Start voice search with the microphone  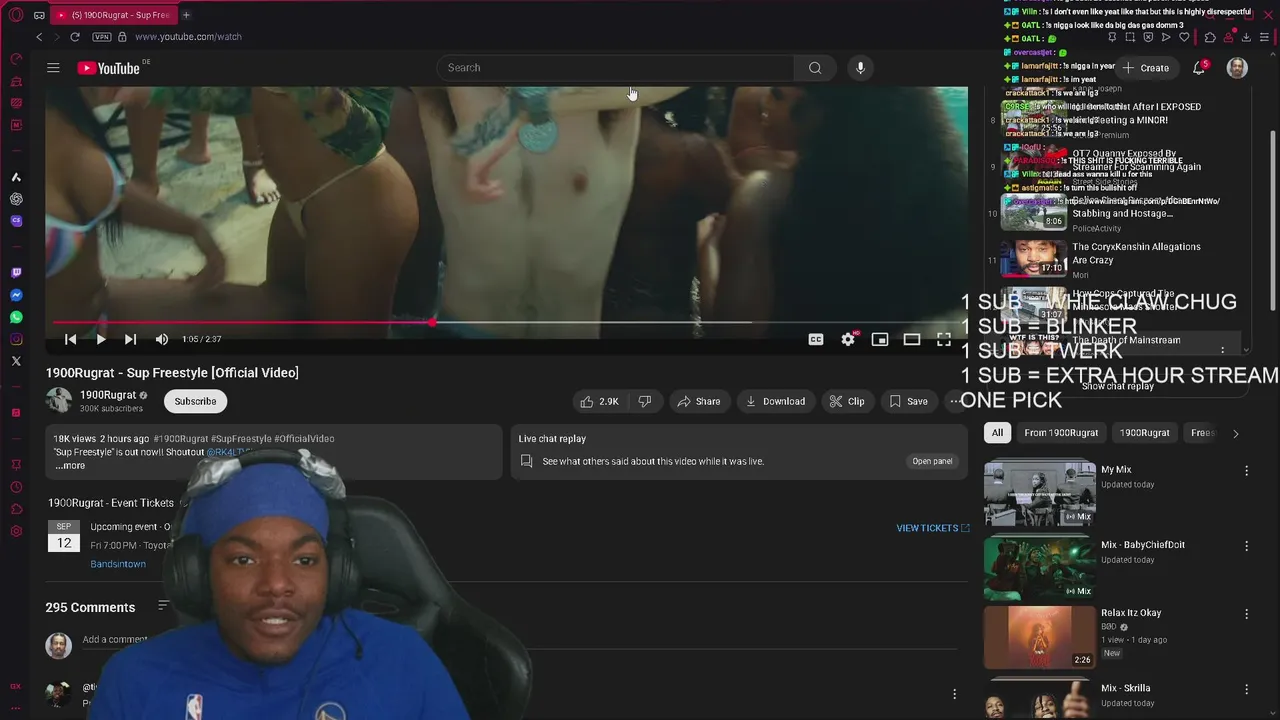(x=860, y=68)
